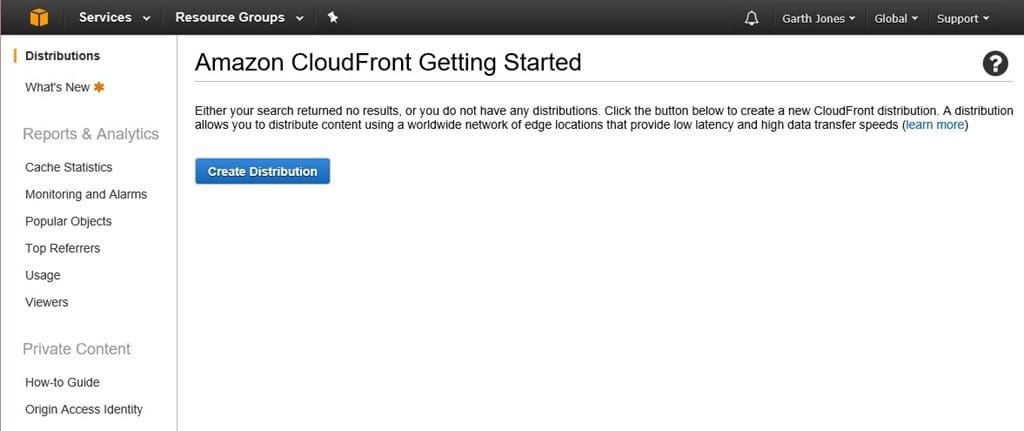View the Popular Objects report
Viewport: 1024px width, 431px height.
coord(69,221)
